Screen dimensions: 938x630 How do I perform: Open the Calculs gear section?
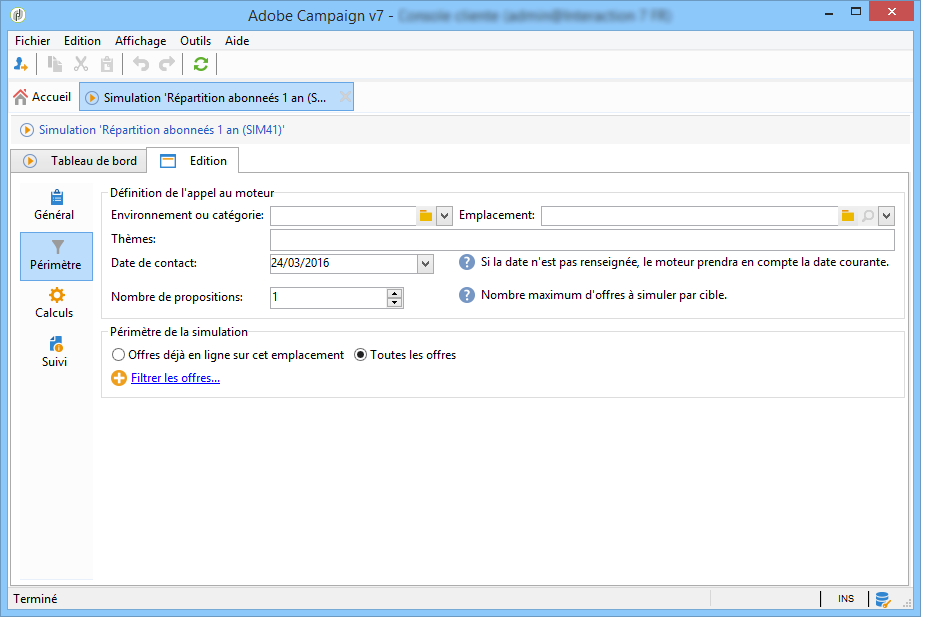(55, 303)
